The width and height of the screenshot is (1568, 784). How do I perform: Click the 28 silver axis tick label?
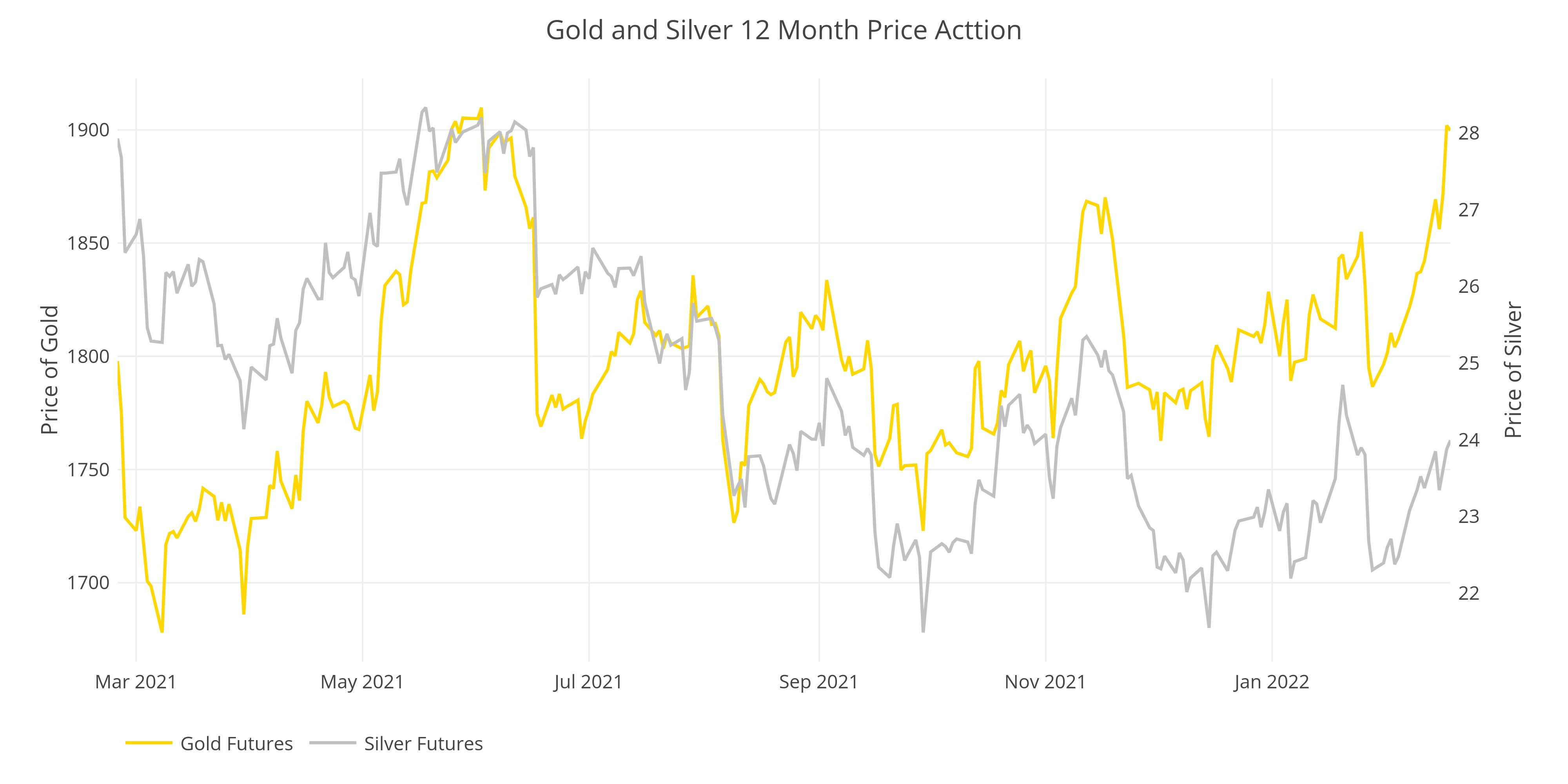[1469, 133]
